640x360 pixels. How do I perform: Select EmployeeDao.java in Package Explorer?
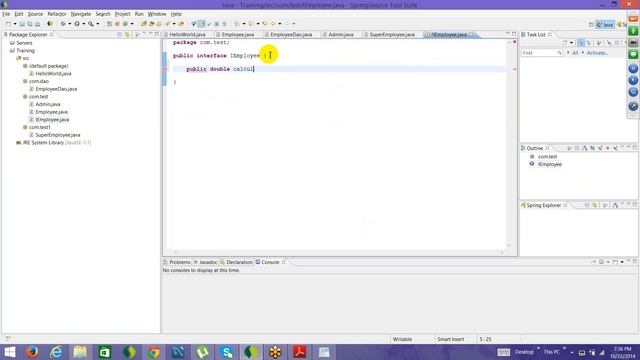point(56,89)
